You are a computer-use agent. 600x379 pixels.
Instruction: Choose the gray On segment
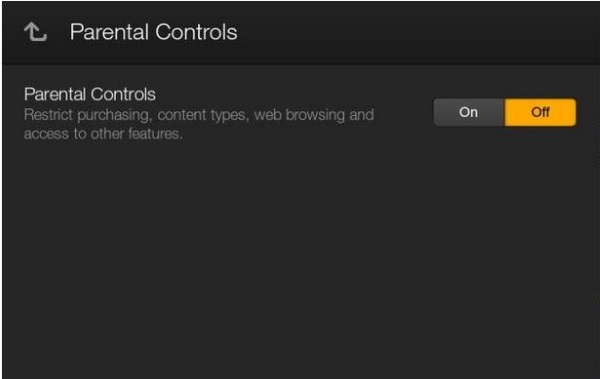point(469,112)
